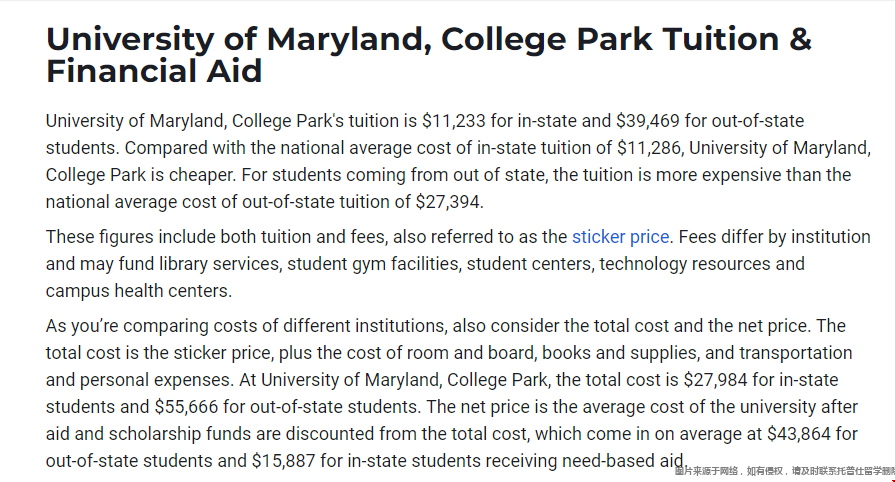Click the $27,984 in-state total cost

[x=715, y=380]
